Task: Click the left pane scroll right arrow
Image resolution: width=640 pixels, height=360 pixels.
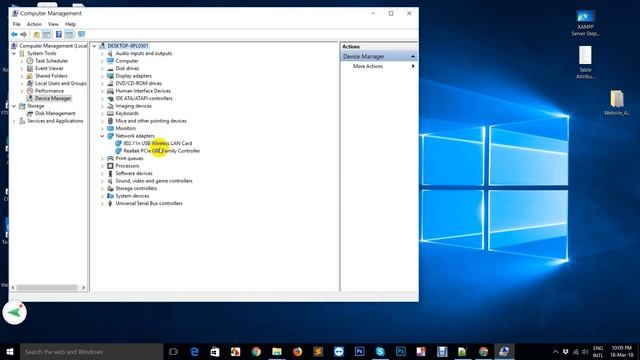Action: tap(84, 287)
